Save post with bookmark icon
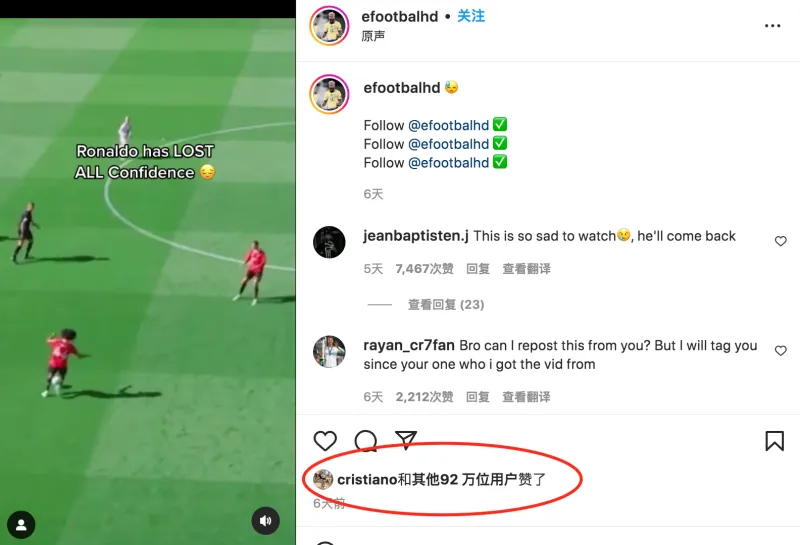Viewport: 800px width, 545px height. (x=774, y=441)
